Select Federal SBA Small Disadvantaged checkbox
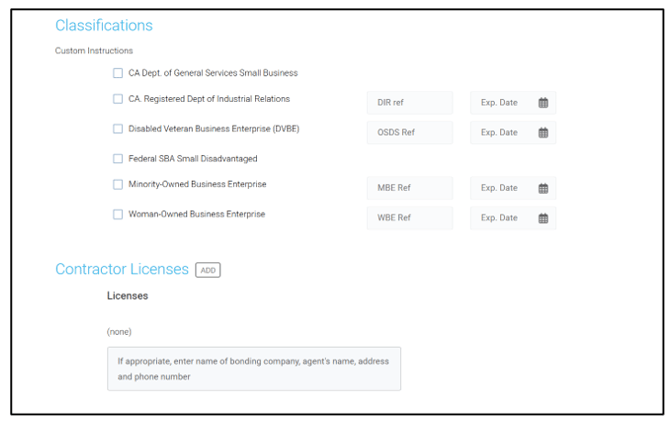The image size is (670, 421). 118,158
